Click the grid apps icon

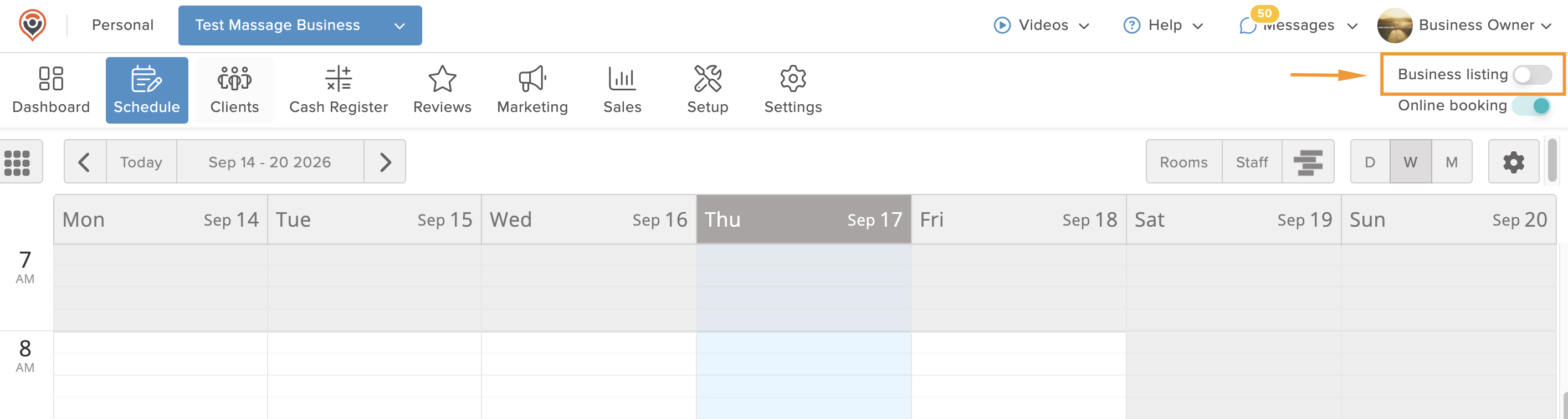pos(18,162)
